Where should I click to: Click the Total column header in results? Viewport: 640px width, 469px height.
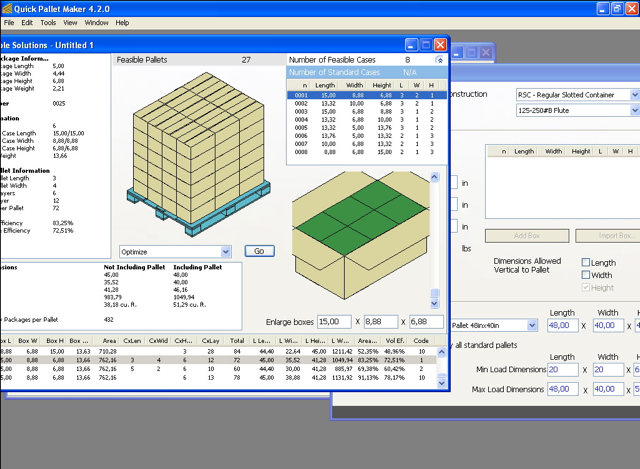(237, 340)
